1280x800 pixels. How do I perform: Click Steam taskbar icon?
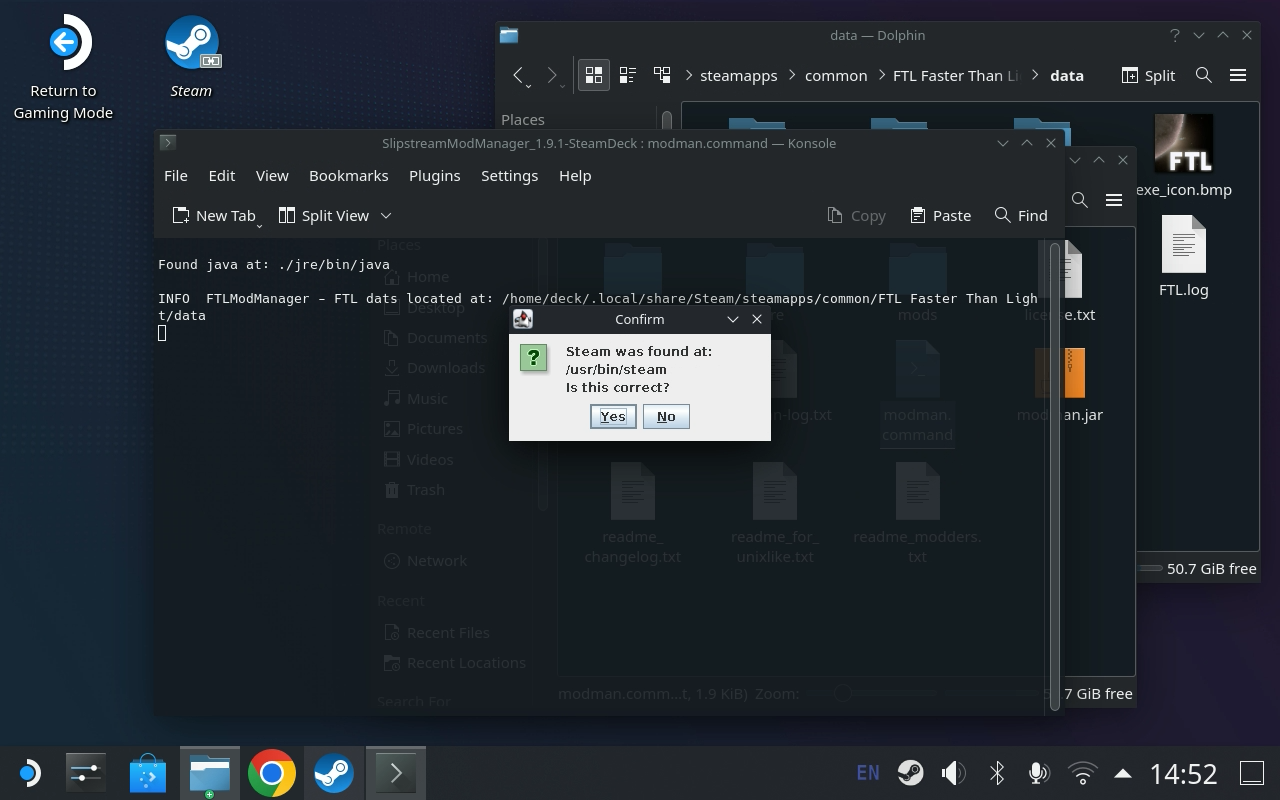point(333,773)
